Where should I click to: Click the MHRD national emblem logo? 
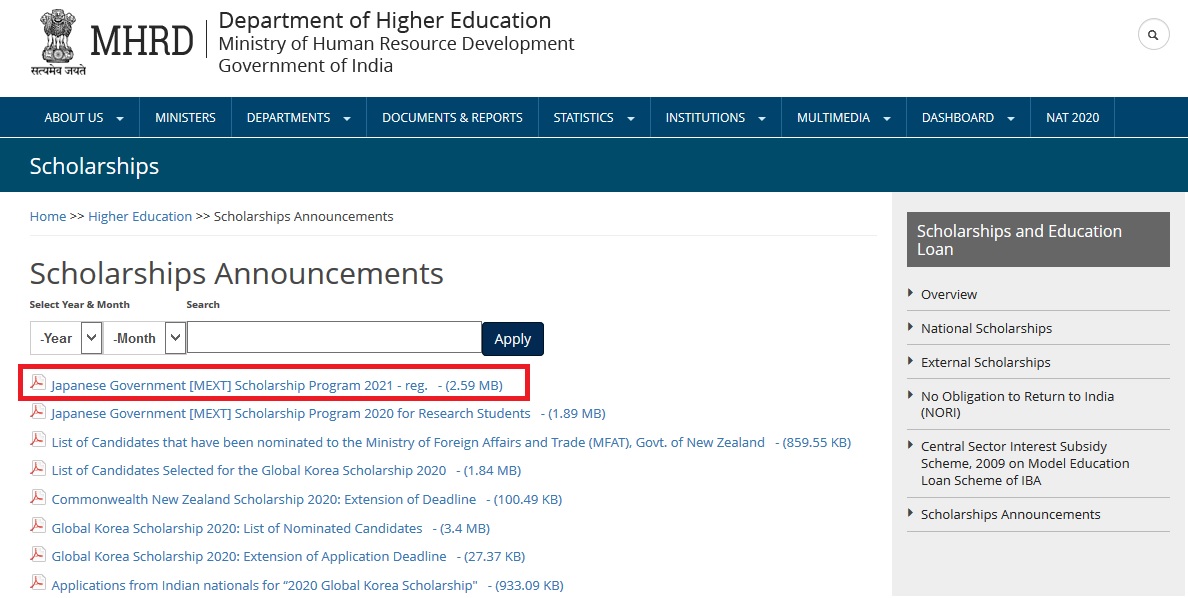click(x=58, y=42)
